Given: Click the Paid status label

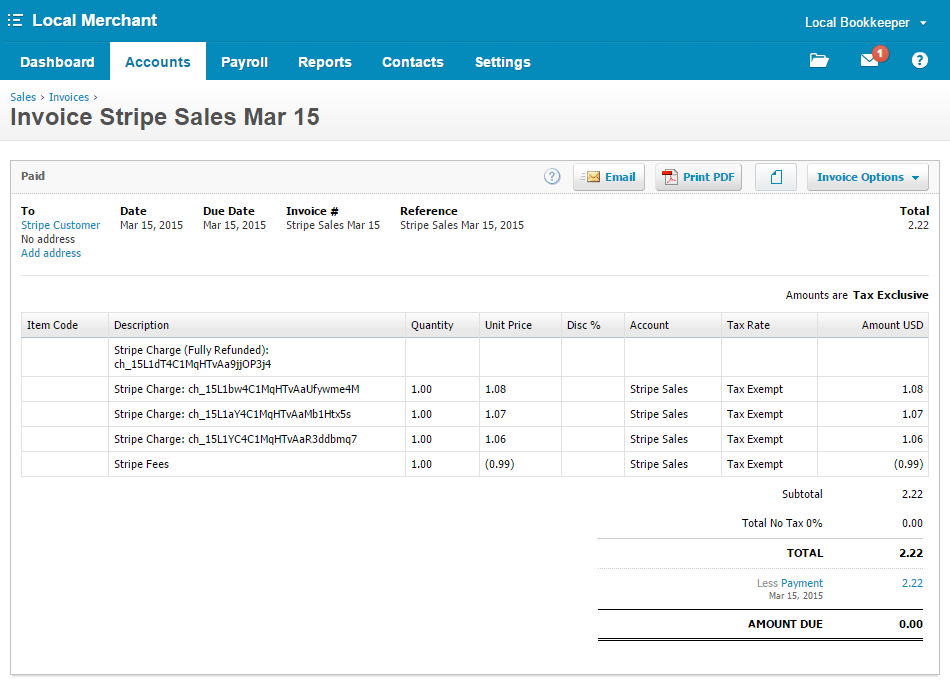Looking at the screenshot, I should click(x=33, y=176).
